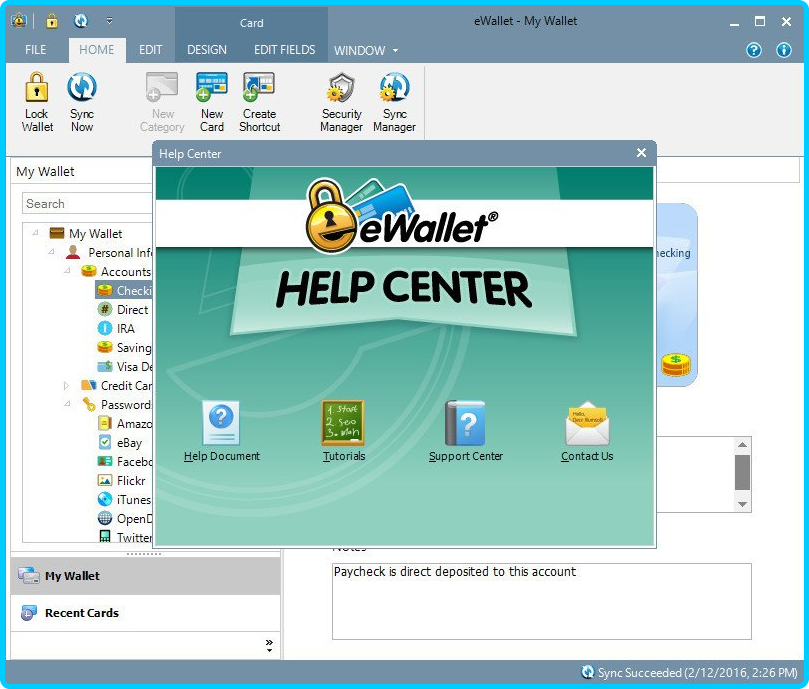Collapse the My Wallet tree root

click(35, 233)
